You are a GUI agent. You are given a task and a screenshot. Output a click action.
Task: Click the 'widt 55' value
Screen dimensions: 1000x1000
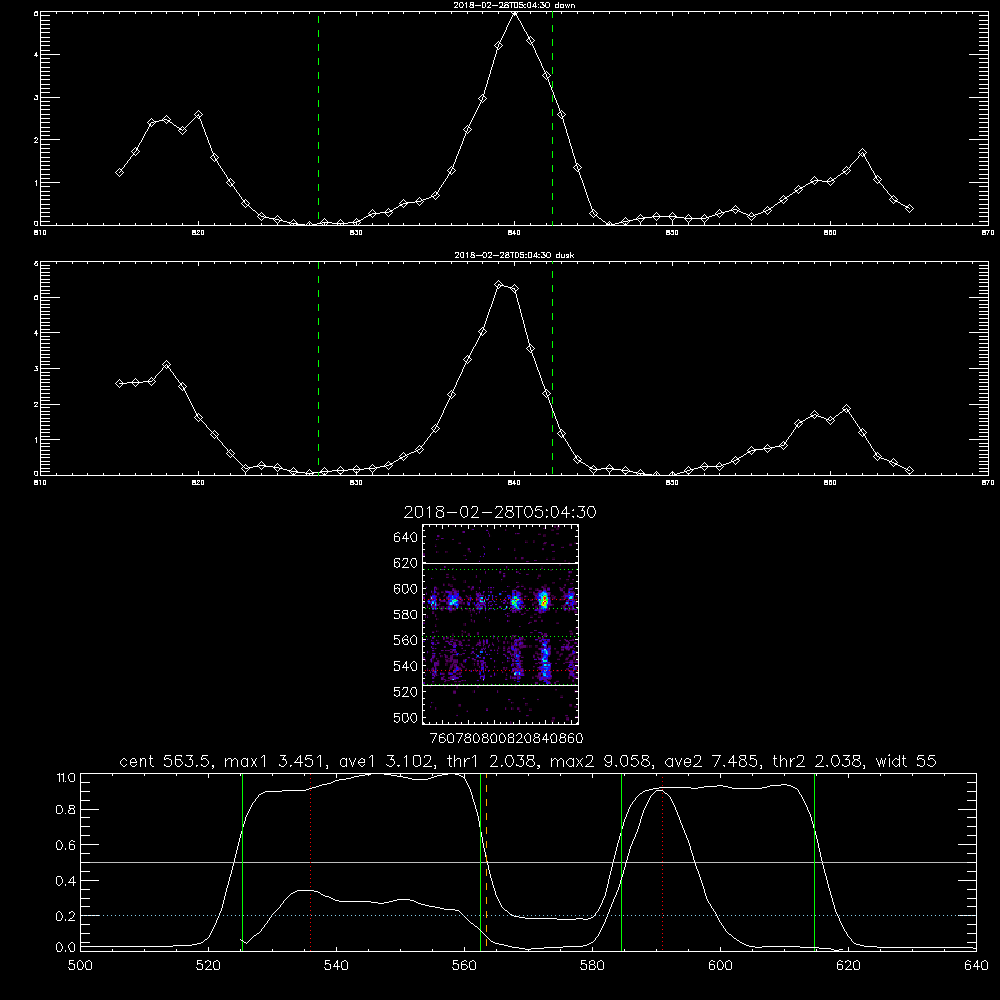[x=906, y=761]
